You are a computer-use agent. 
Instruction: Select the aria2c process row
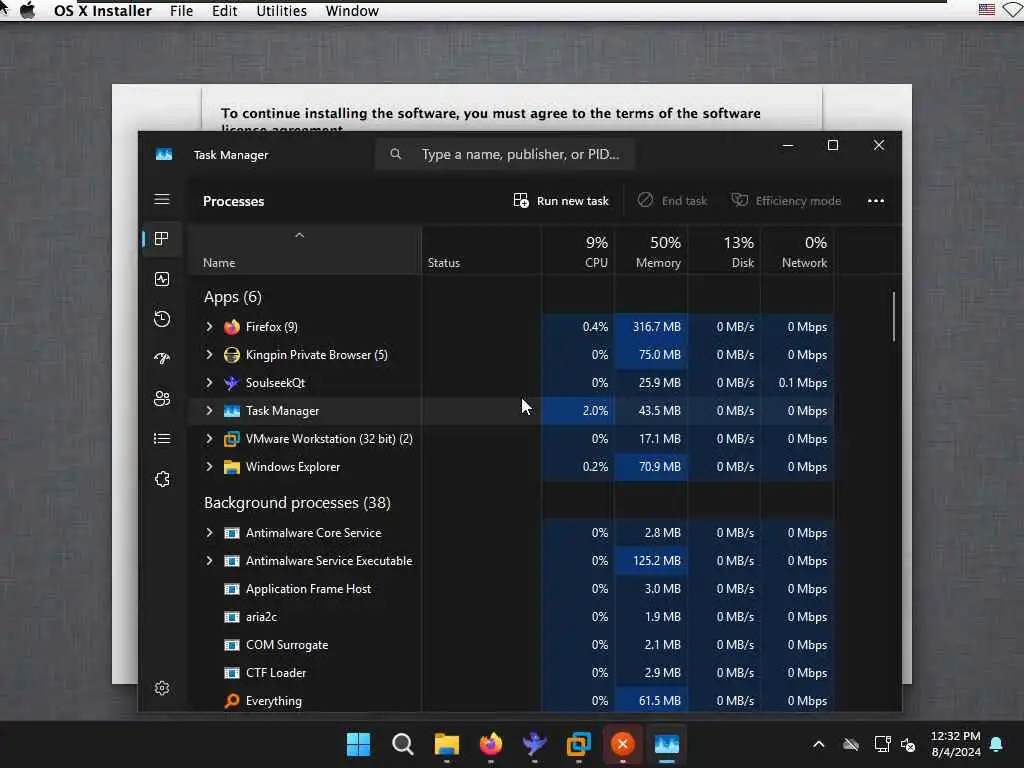click(511, 617)
